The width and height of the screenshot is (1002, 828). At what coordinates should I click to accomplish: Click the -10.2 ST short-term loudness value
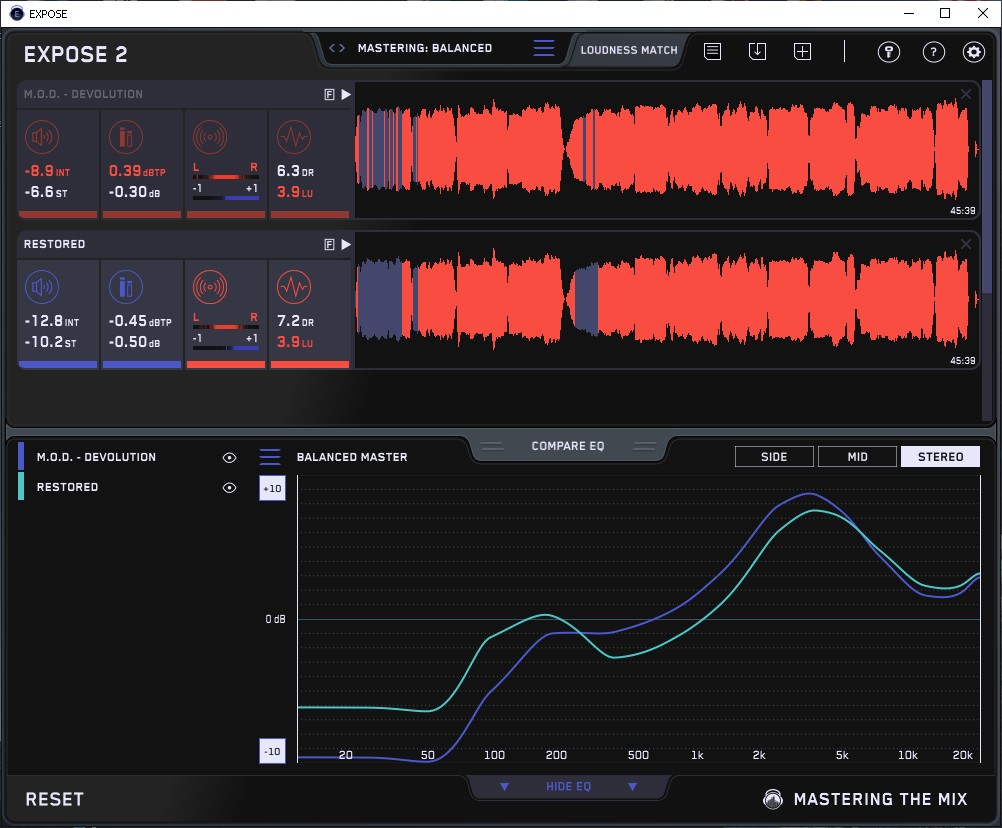click(50, 342)
